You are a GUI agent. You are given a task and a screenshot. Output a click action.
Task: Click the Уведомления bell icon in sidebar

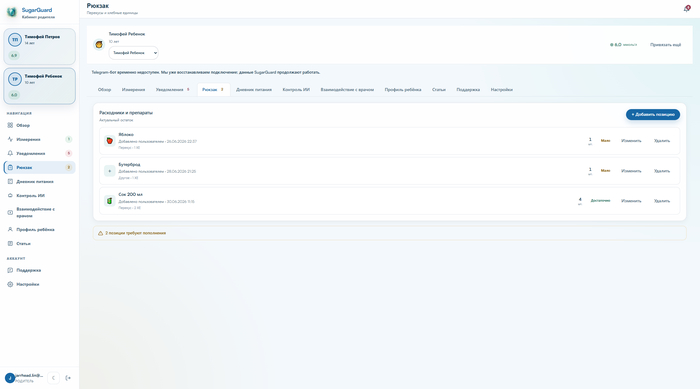pyautogui.click(x=10, y=153)
